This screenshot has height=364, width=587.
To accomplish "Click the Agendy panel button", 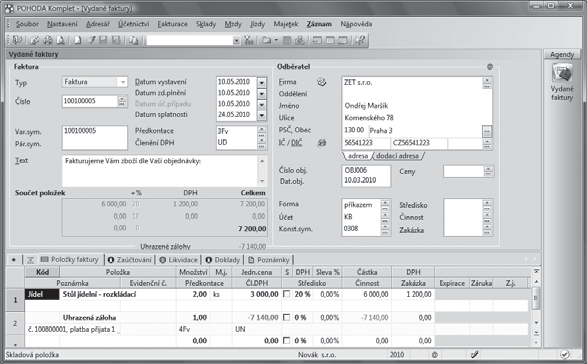I will pyautogui.click(x=562, y=54).
